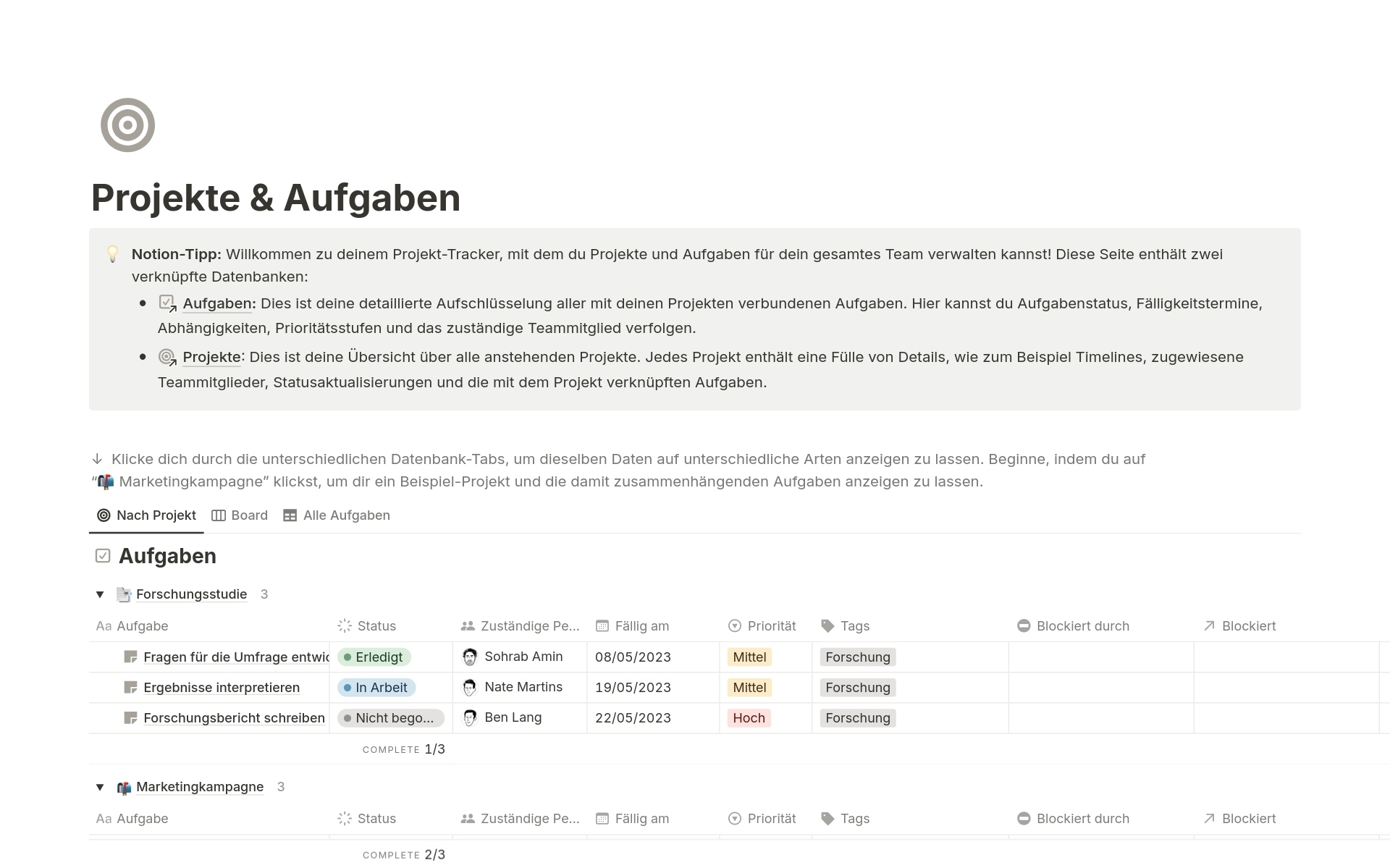Screen dimensions: 1390x868
Task: Click the target page icon above the title
Action: [127, 125]
